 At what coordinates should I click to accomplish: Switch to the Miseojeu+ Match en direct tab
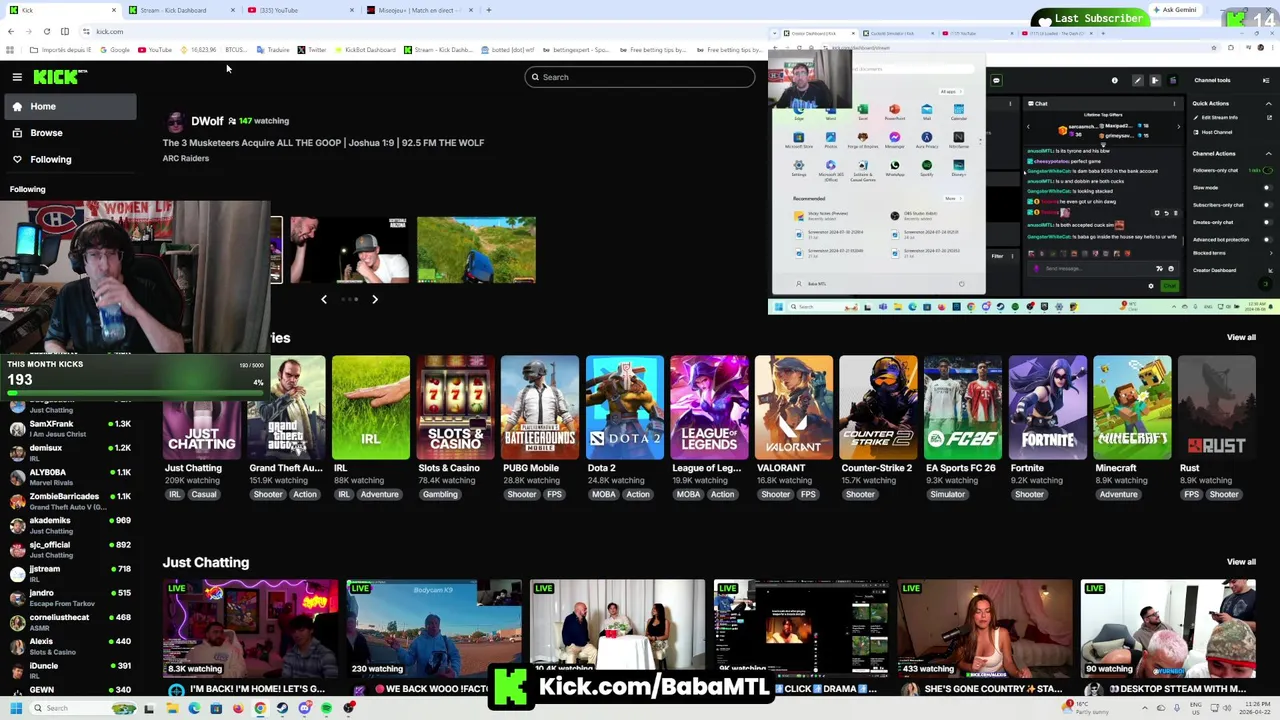(x=418, y=10)
